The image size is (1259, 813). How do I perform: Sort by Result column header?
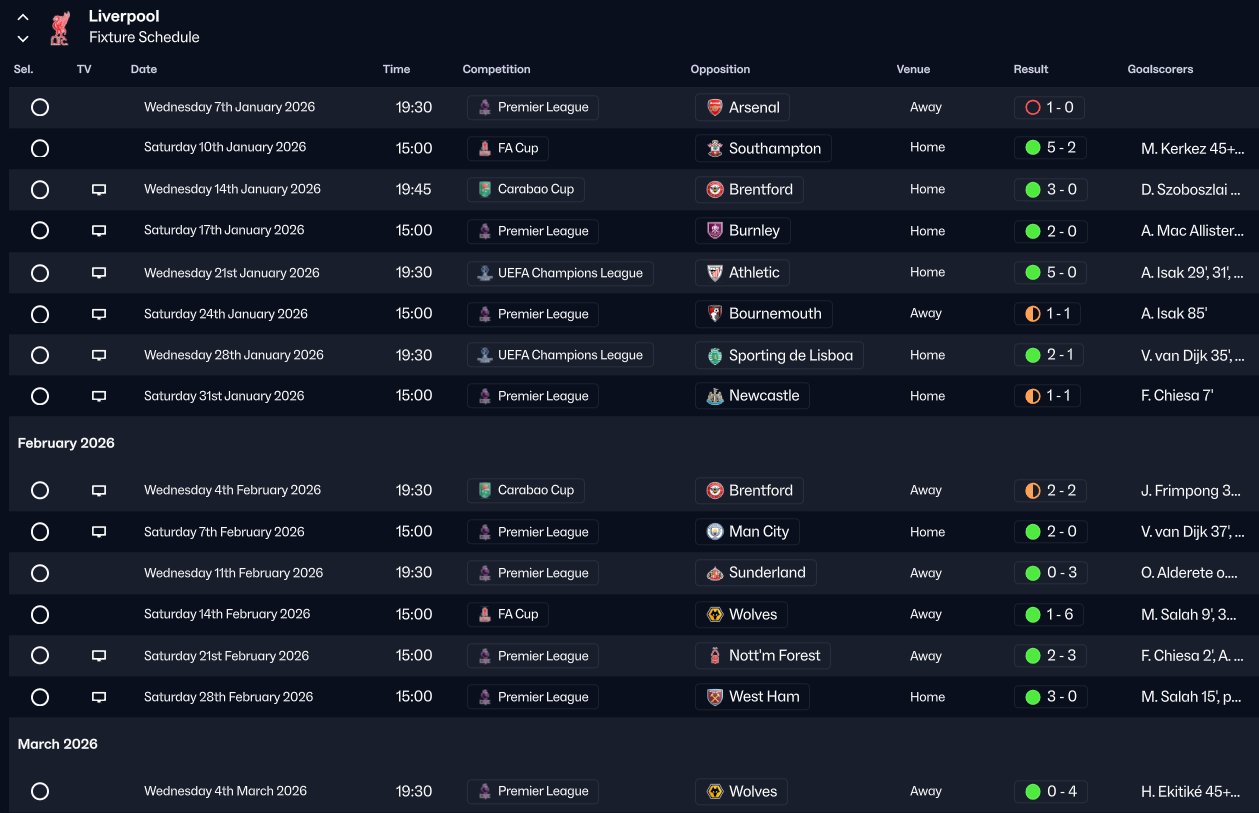pos(1031,69)
